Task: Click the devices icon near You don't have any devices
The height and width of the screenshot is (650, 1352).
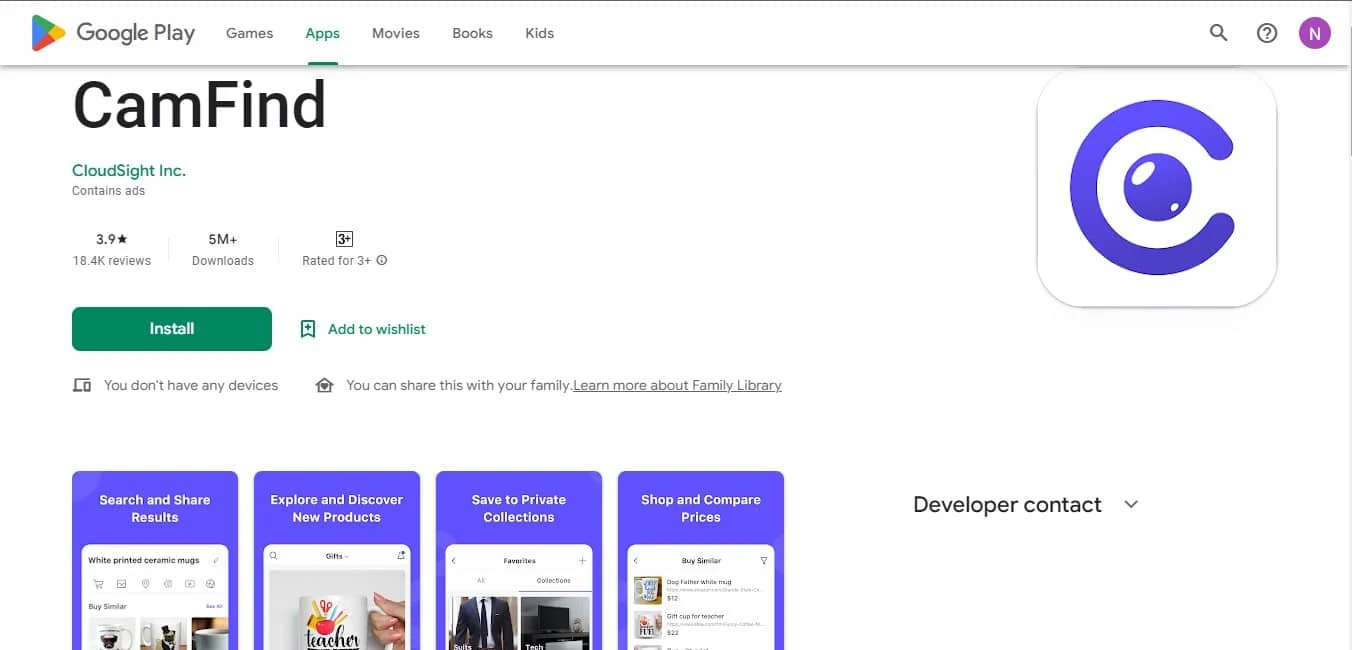Action: 82,385
